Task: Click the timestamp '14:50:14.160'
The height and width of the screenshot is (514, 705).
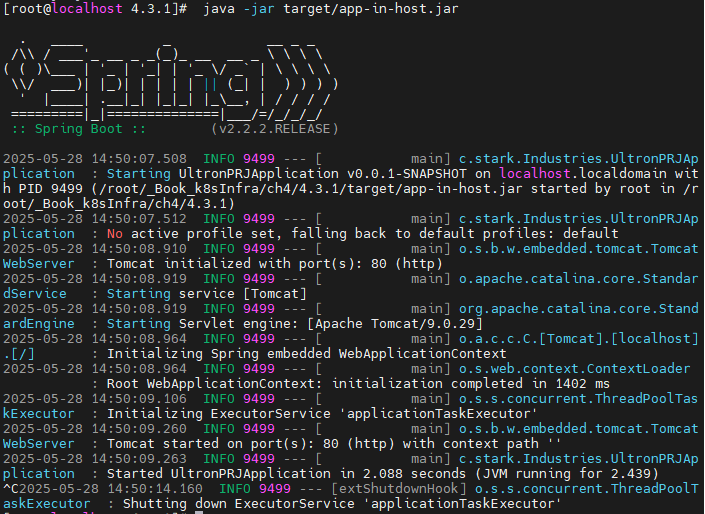Action: 155,489
